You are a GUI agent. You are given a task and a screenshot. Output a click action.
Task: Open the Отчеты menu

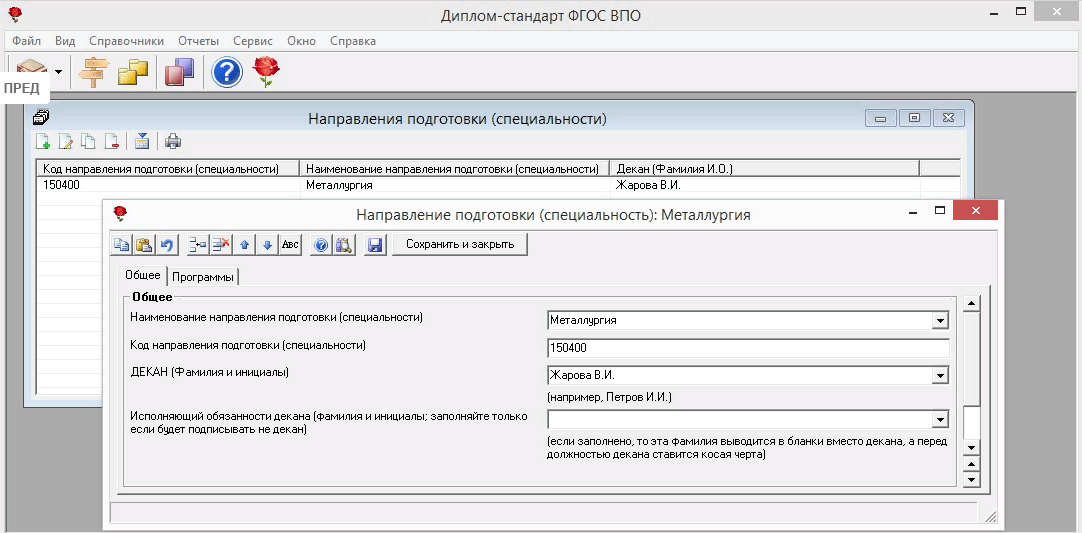coord(198,41)
